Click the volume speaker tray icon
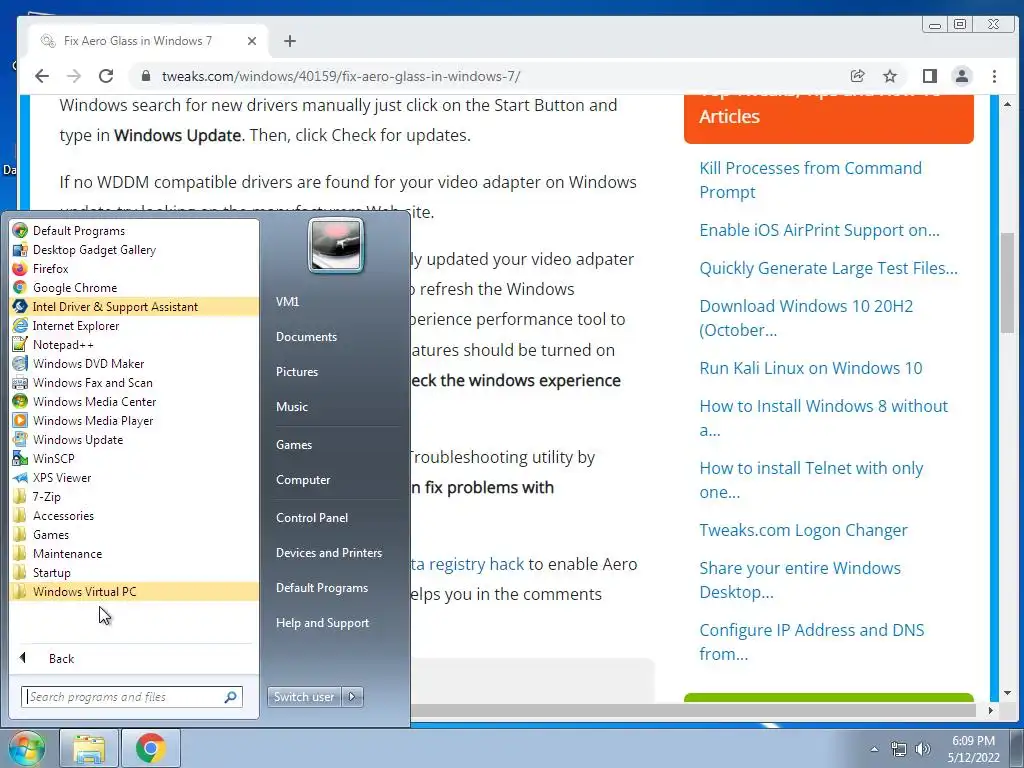This screenshot has height=768, width=1024. tap(923, 749)
